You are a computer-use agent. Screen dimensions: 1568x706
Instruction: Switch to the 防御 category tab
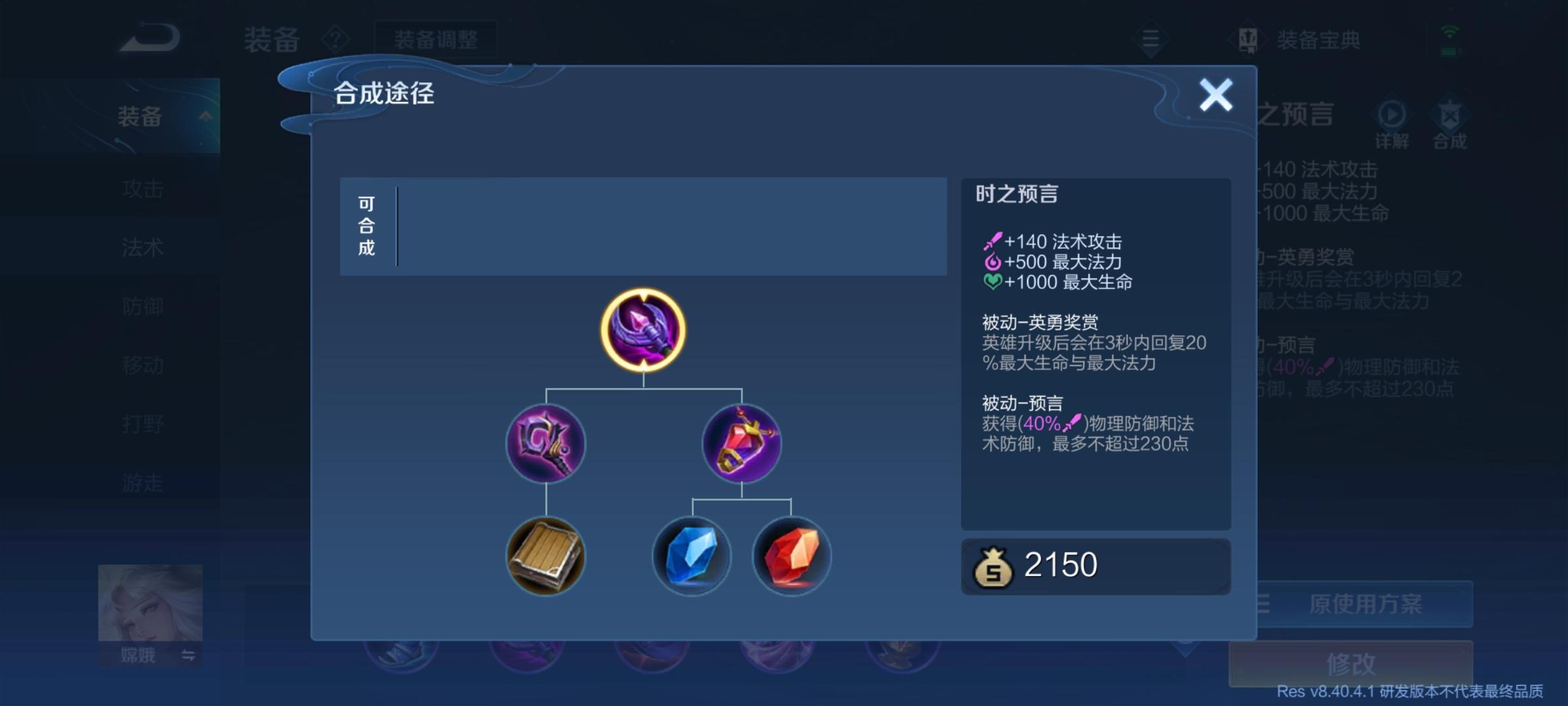(143, 306)
